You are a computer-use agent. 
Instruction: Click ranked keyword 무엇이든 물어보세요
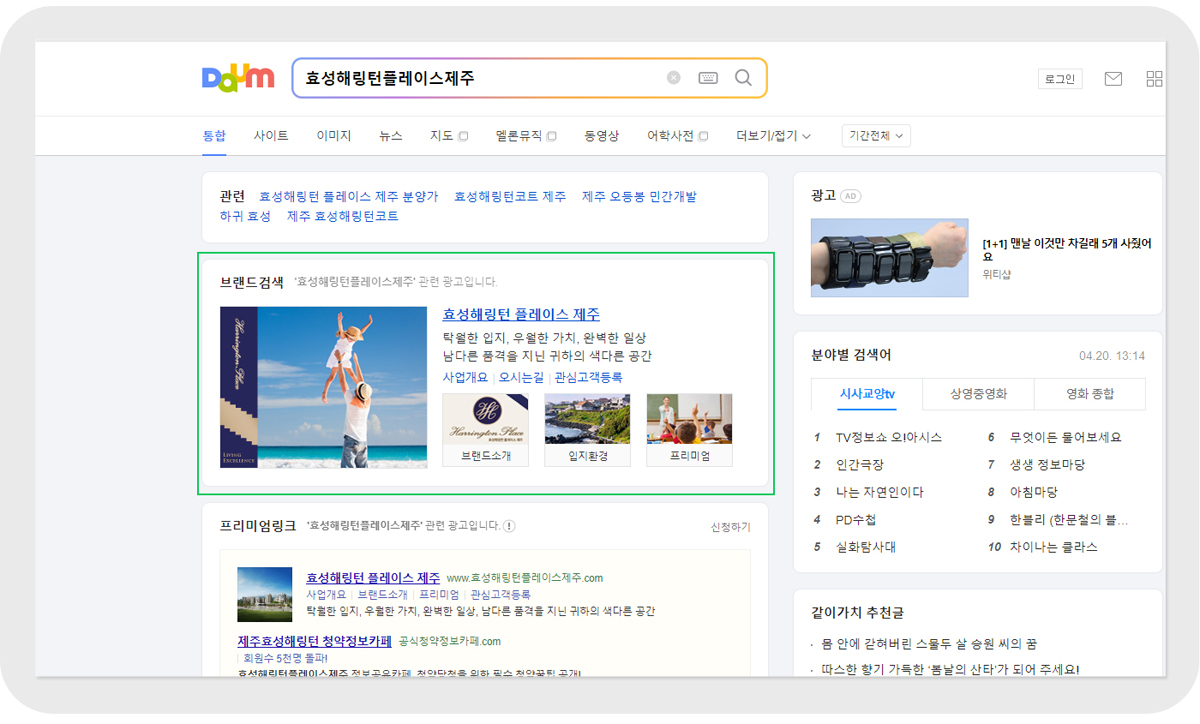click(1066, 438)
